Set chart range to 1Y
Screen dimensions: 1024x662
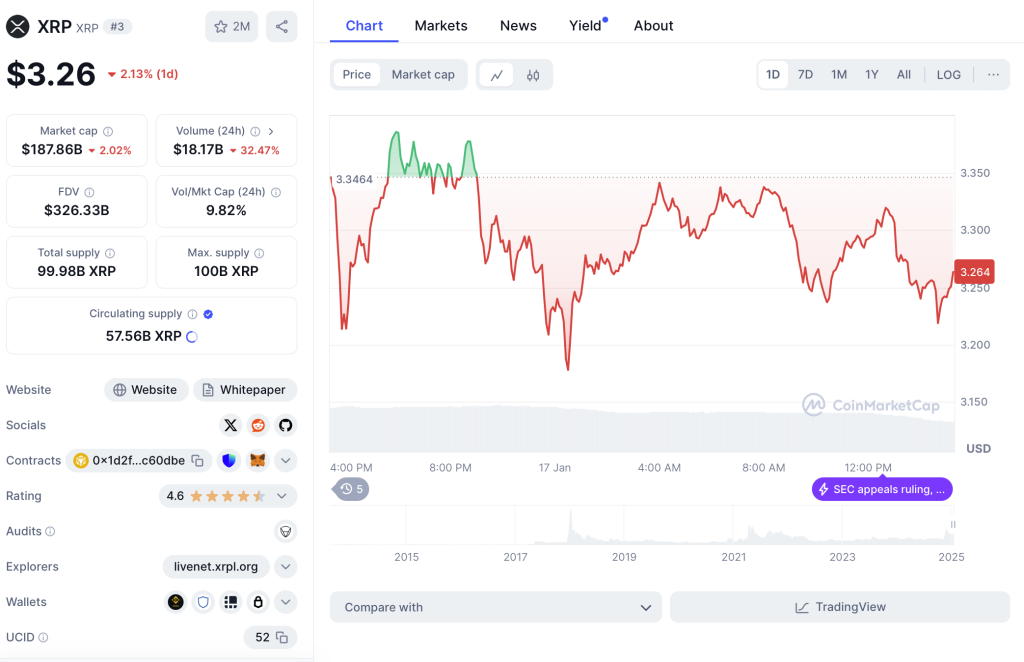[x=872, y=74]
